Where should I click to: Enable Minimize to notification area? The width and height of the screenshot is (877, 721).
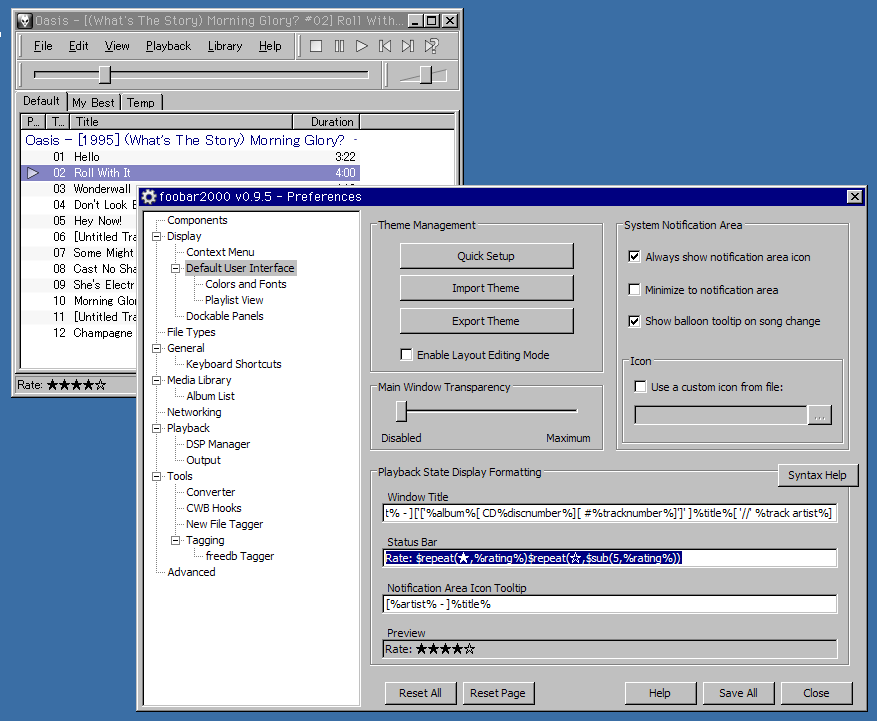634,290
